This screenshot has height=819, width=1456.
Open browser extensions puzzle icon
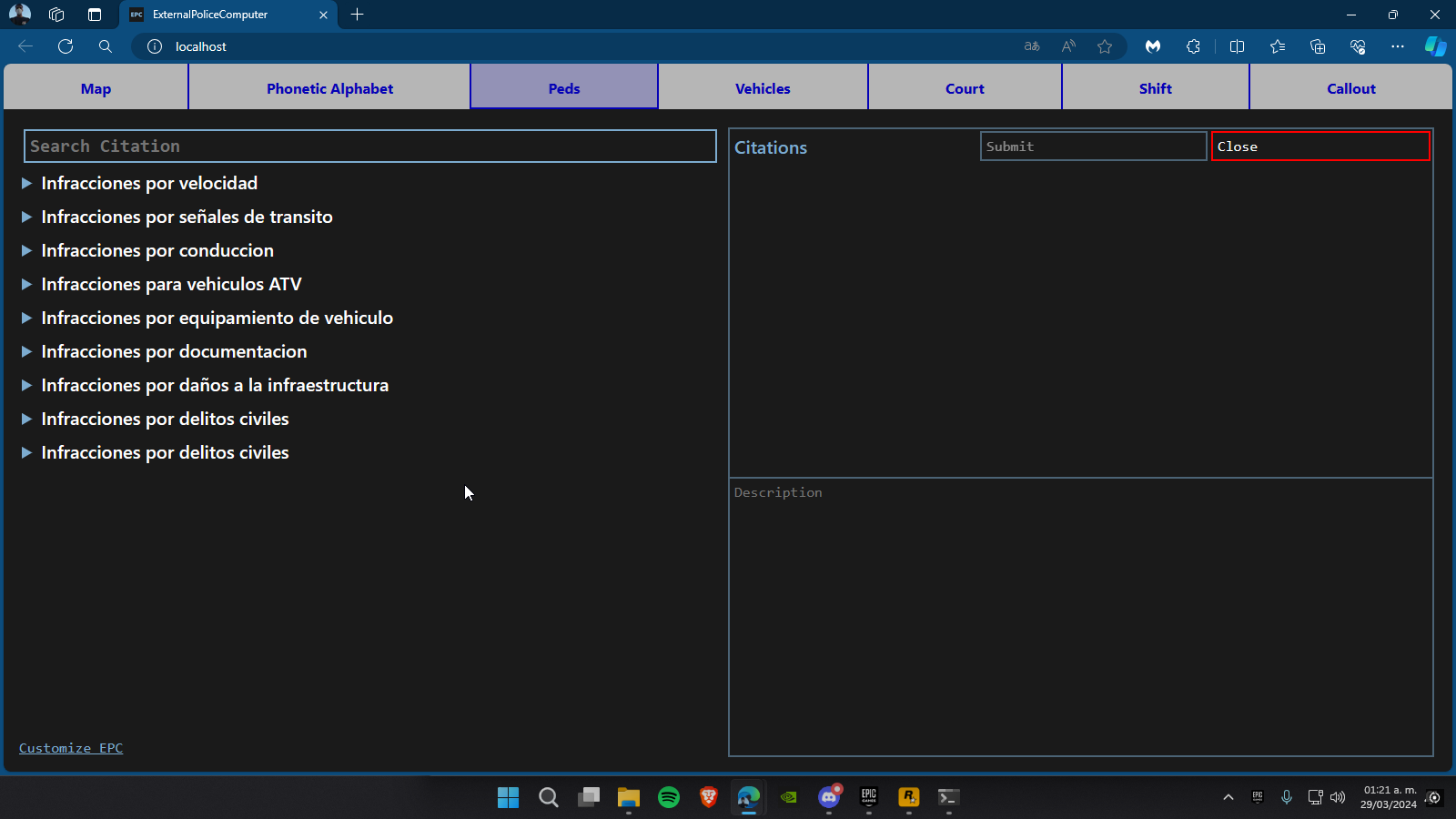point(1193,46)
